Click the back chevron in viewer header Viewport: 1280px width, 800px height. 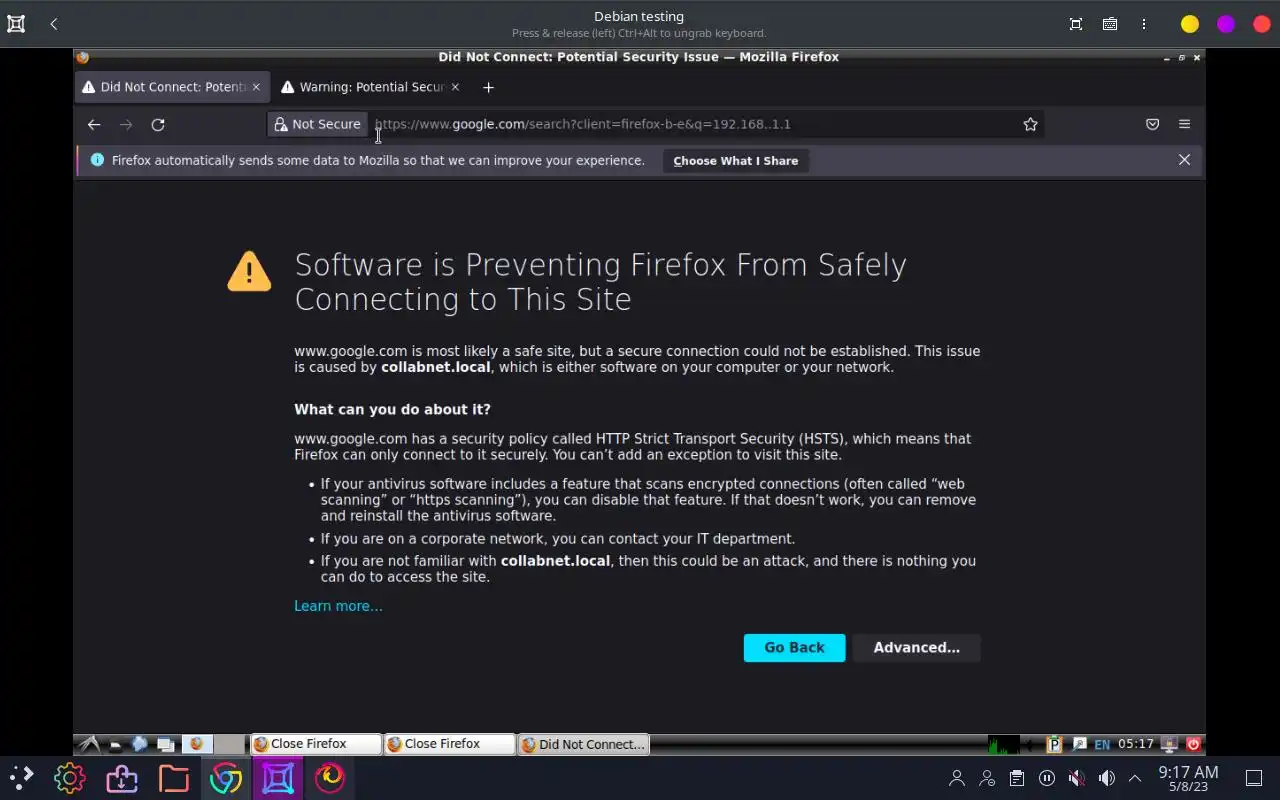pos(54,24)
